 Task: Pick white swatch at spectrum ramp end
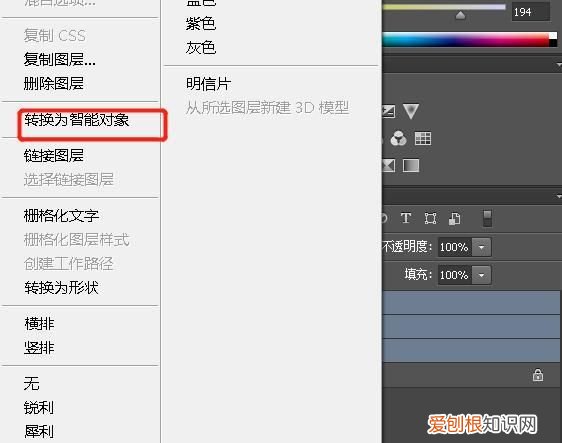553,35
